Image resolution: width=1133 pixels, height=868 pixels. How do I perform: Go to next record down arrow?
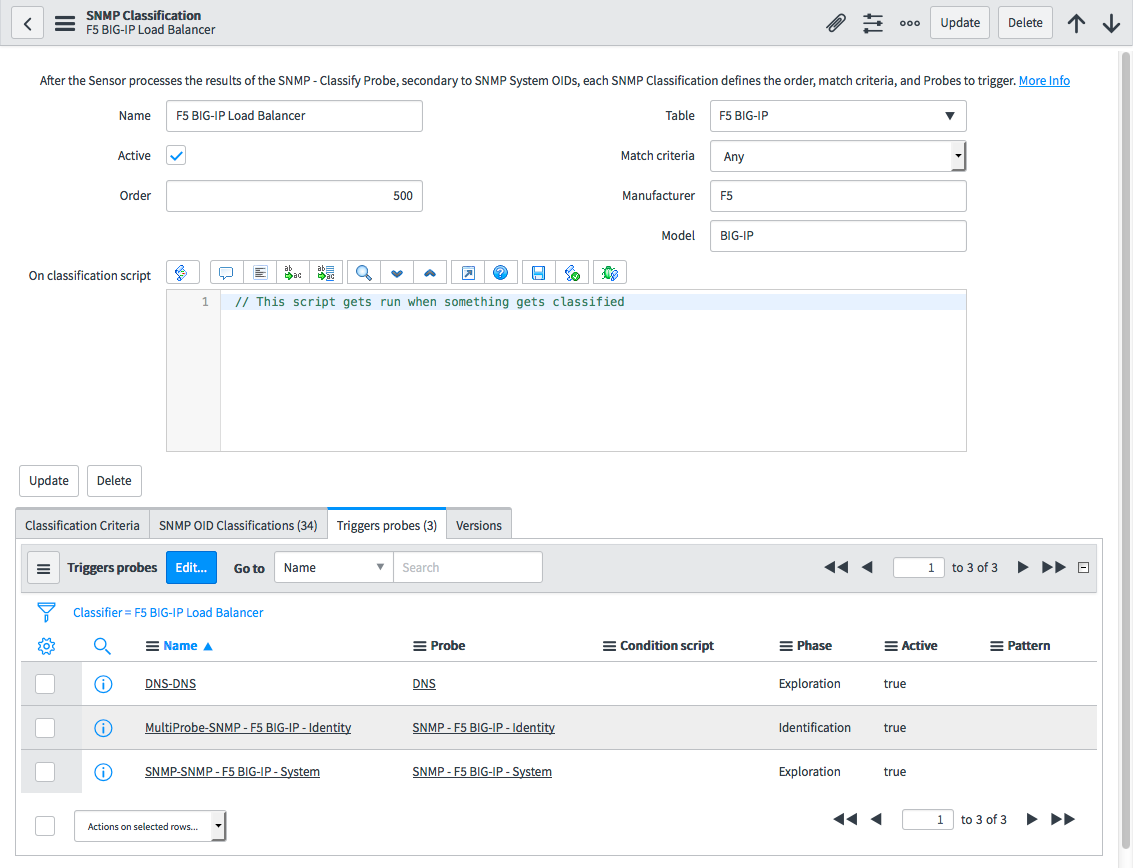pos(1111,23)
